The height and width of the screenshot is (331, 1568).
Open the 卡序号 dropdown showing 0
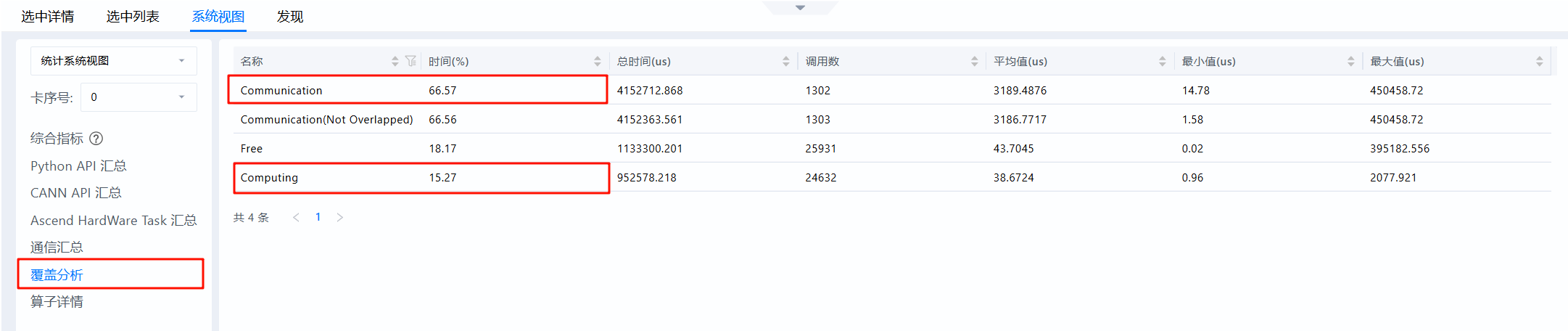tap(139, 97)
